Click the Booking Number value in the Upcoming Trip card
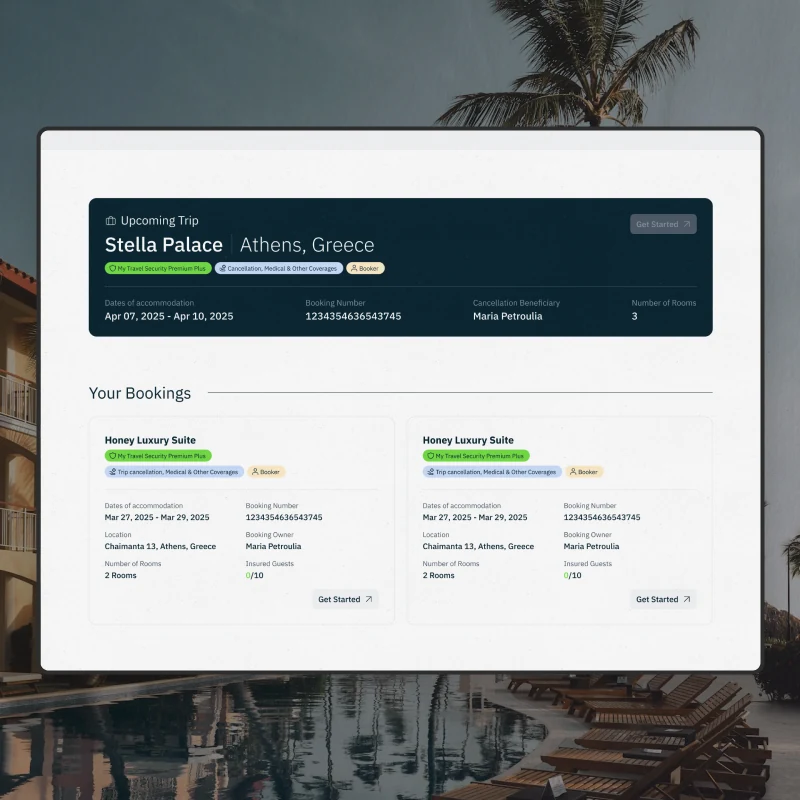 point(353,316)
